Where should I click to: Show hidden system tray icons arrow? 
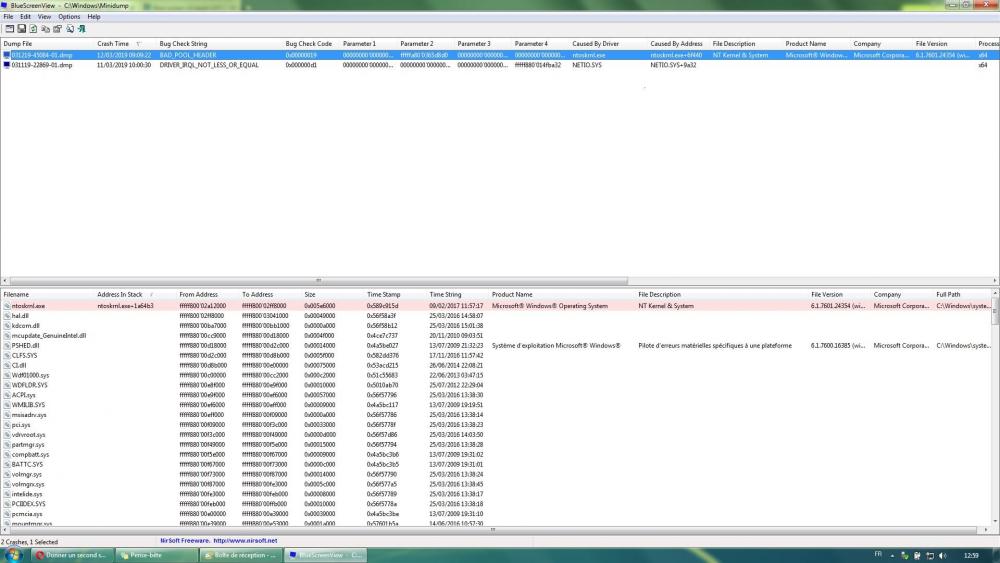tap(893, 554)
